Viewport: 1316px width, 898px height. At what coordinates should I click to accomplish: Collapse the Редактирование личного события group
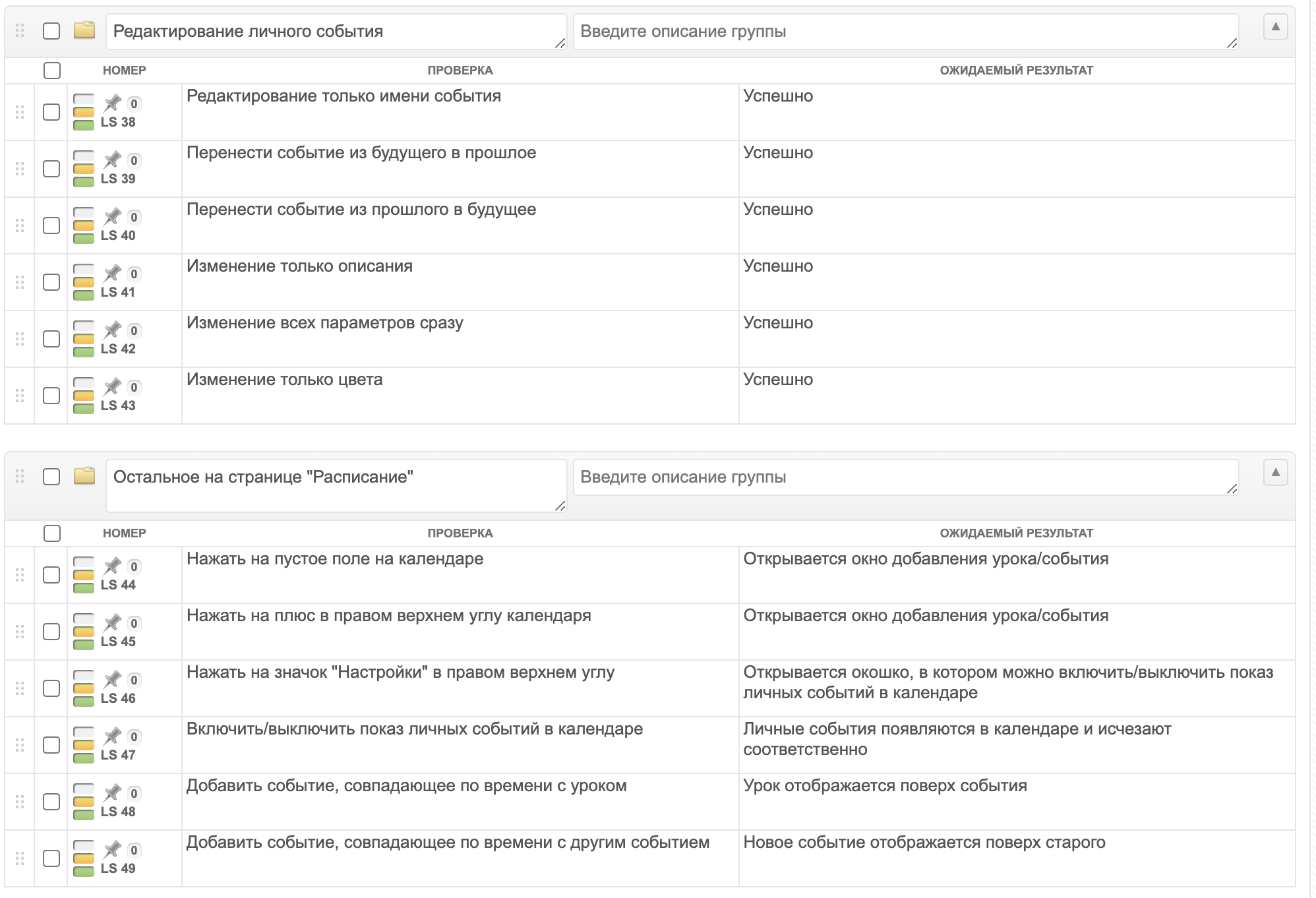click(x=1275, y=27)
